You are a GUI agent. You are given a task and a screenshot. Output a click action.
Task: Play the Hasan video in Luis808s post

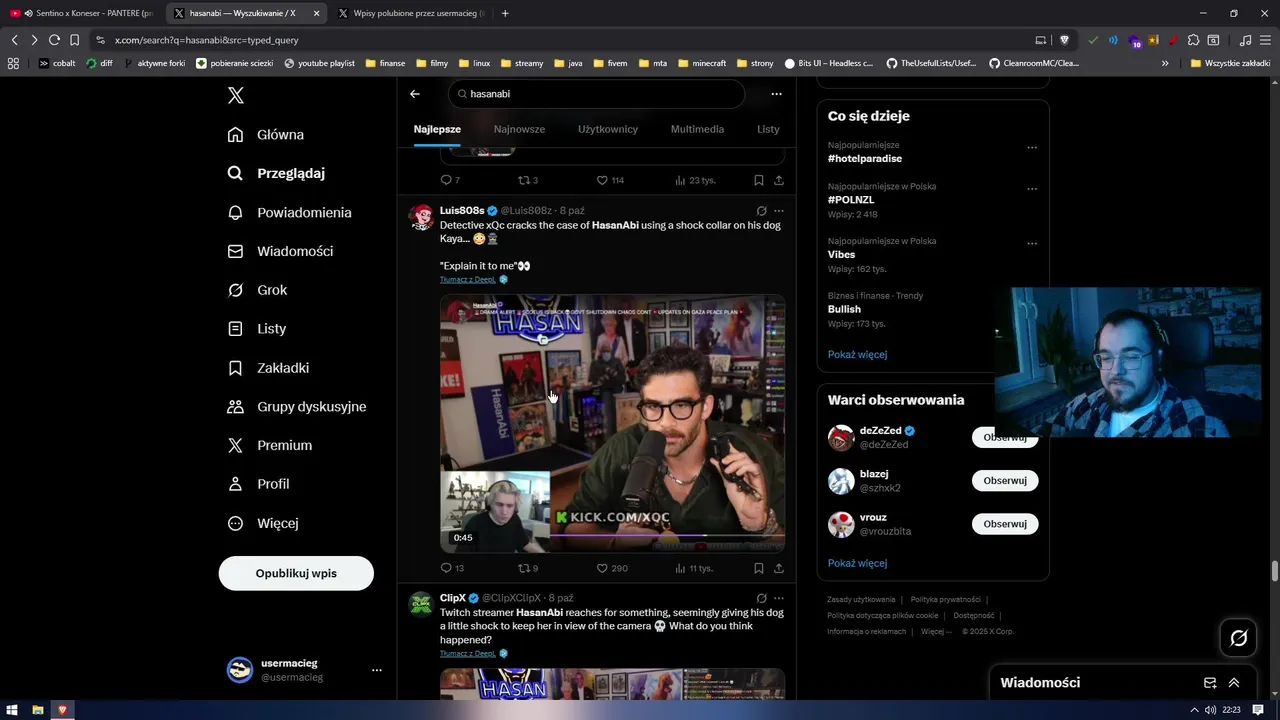click(x=612, y=423)
